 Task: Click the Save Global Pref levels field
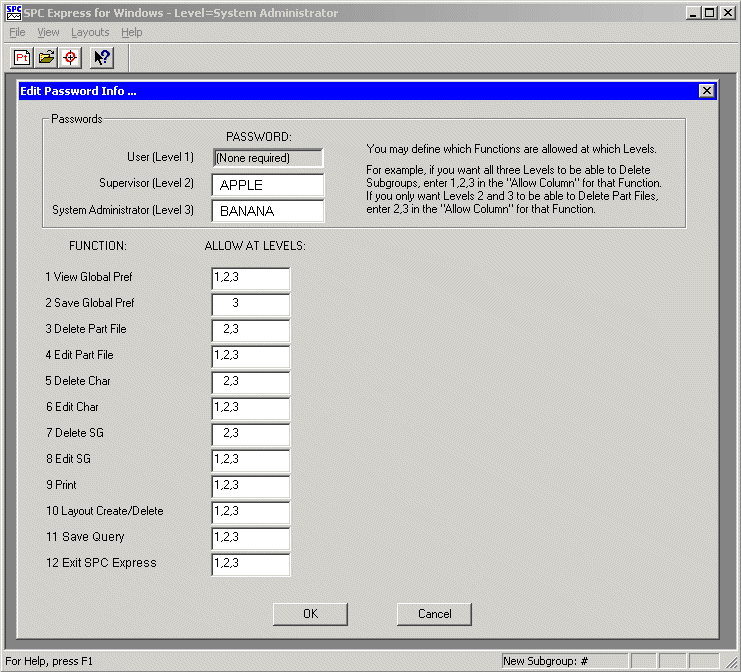click(251, 304)
